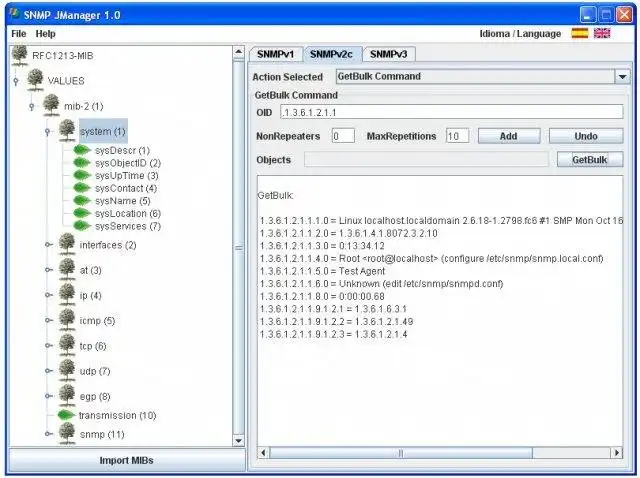This screenshot has width=640, height=478.
Task: Open the Help menu
Action: click(x=45, y=34)
